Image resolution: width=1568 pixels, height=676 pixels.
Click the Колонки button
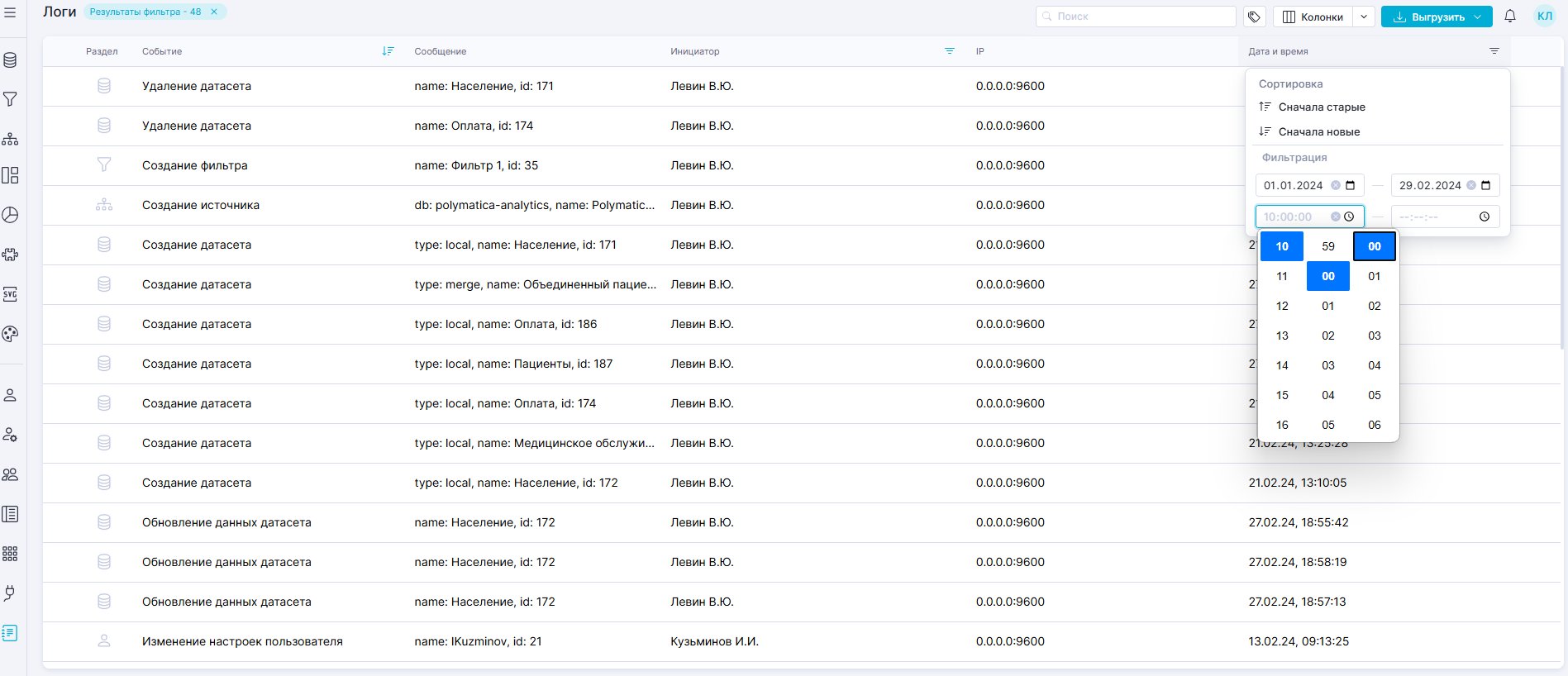coord(1313,17)
